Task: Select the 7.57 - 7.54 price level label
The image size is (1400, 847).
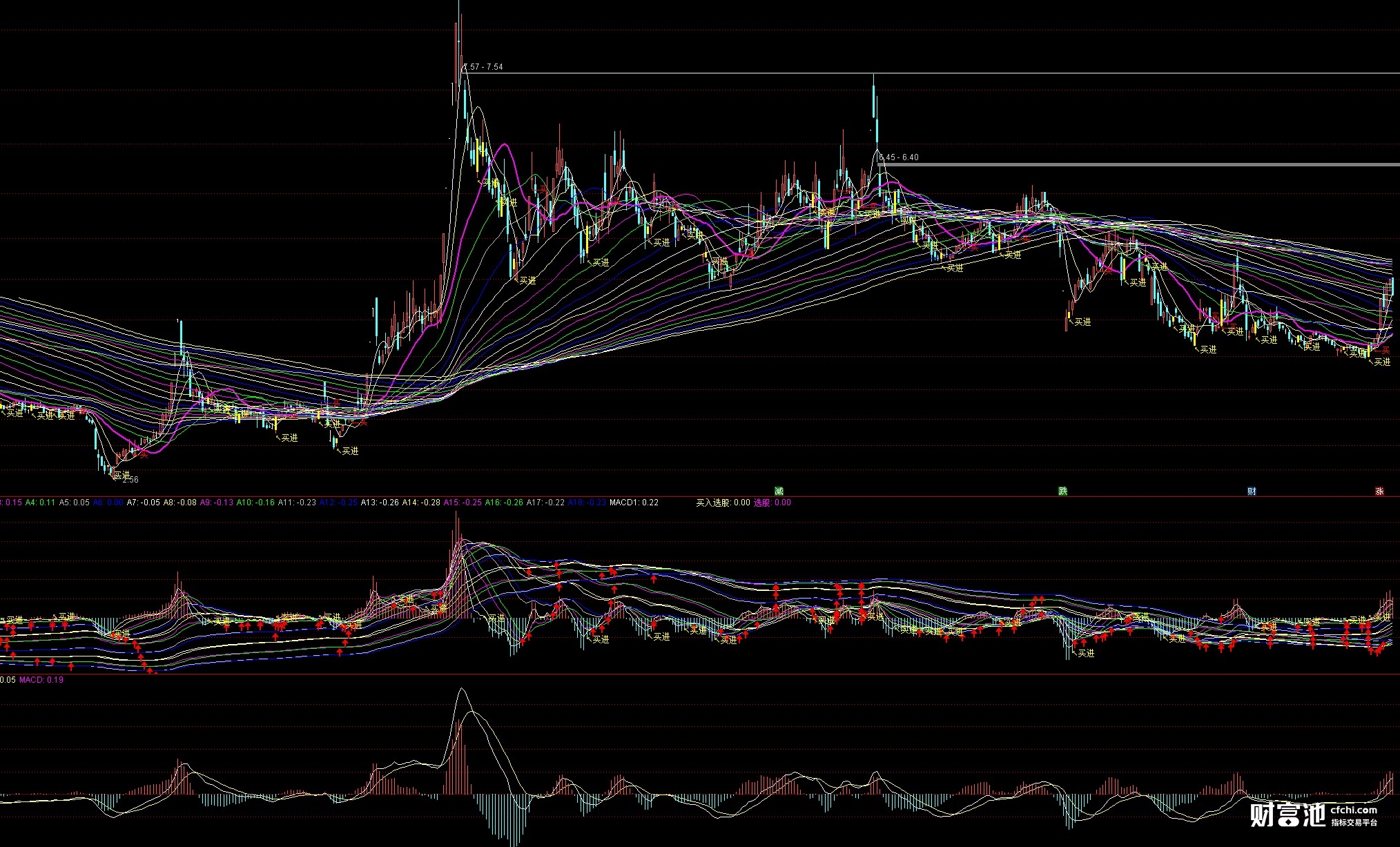Action: pyautogui.click(x=483, y=67)
